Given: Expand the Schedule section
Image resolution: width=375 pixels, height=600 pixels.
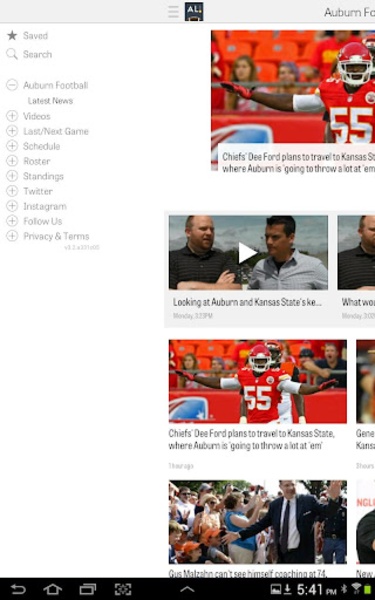Looking at the screenshot, I should point(12,146).
